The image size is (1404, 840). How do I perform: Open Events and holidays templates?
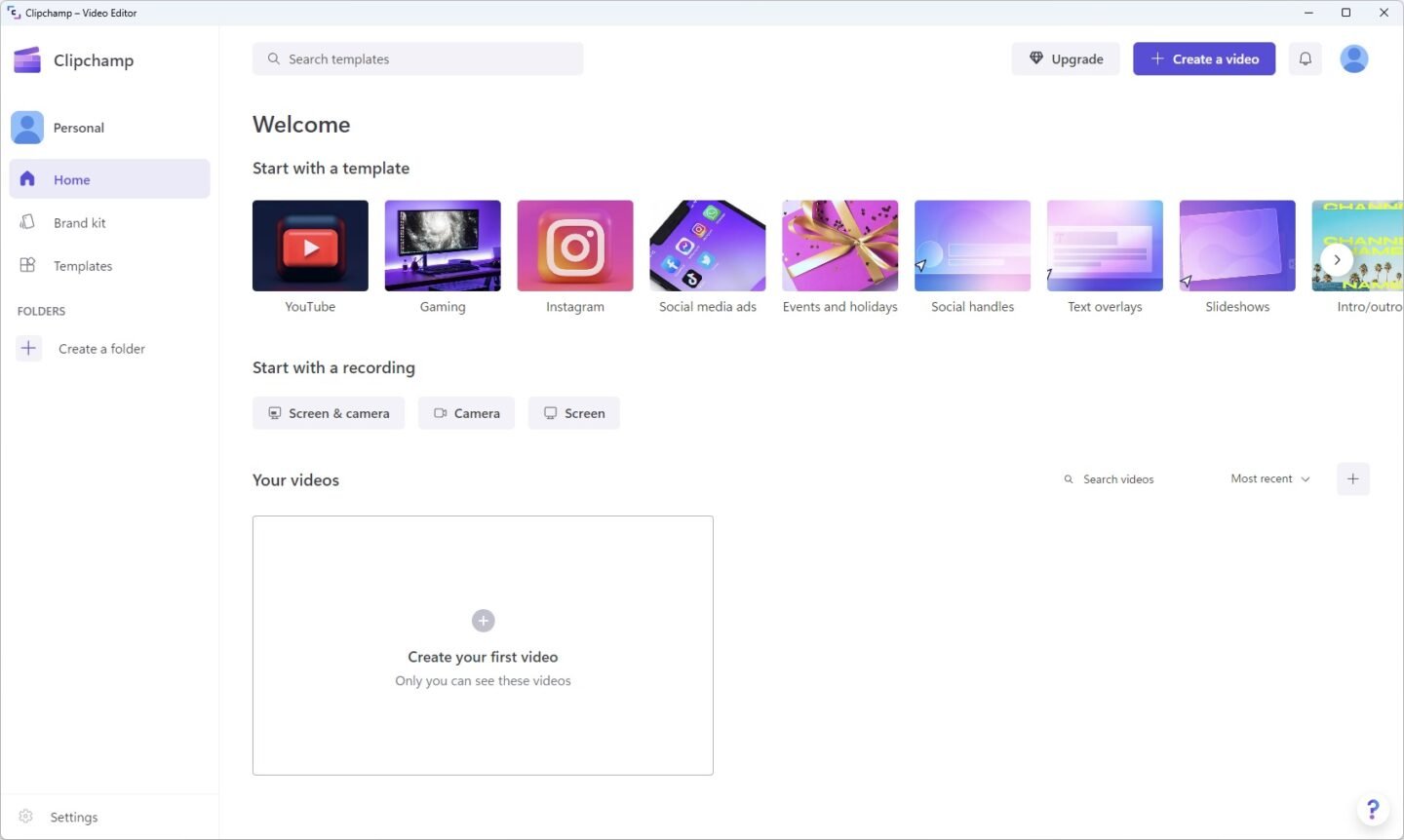[x=840, y=246]
